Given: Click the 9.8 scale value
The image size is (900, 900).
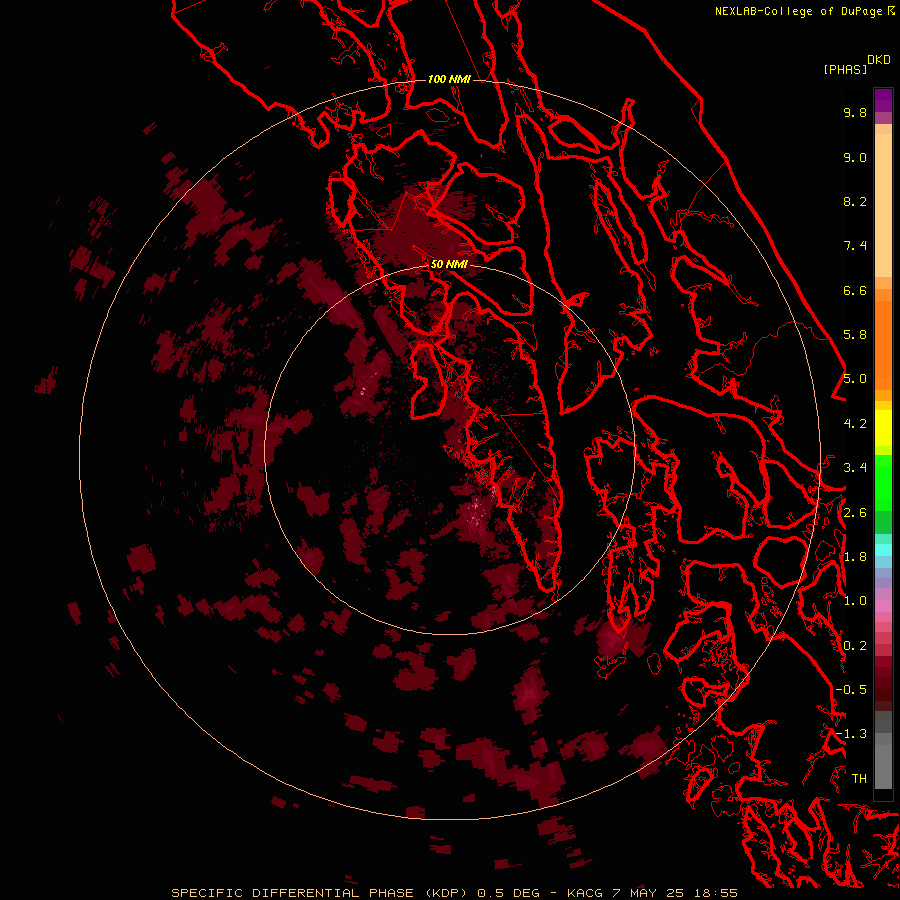Looking at the screenshot, I should click(855, 112).
